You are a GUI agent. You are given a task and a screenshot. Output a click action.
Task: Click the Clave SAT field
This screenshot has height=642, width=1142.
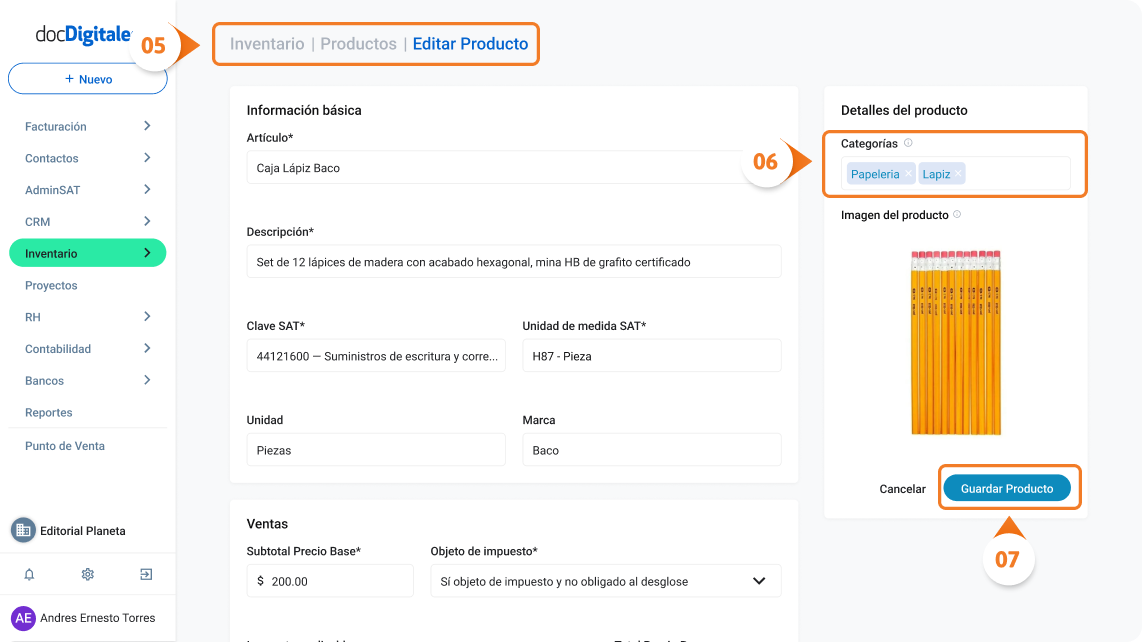[376, 356]
